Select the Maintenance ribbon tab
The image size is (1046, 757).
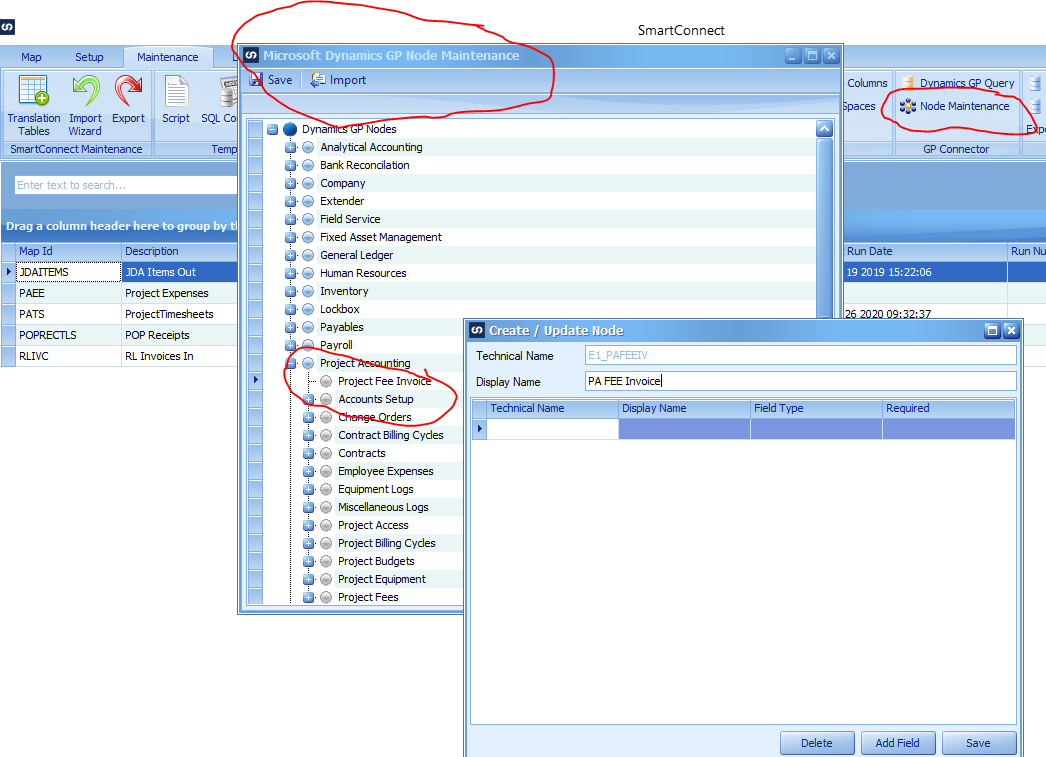point(167,57)
